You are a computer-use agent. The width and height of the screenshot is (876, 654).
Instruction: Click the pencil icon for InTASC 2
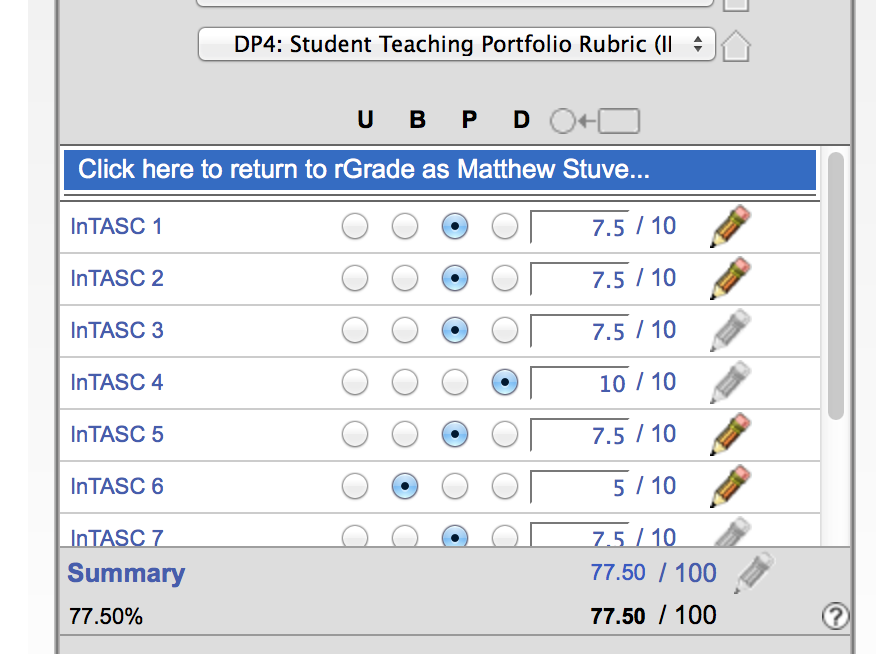pyautogui.click(x=731, y=278)
